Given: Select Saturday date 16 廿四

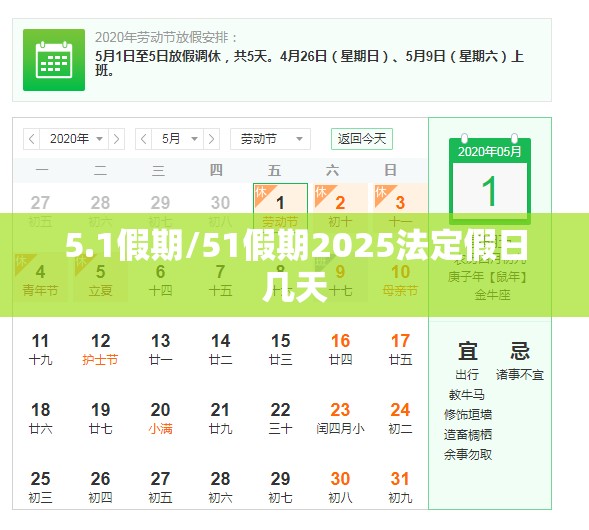Looking at the screenshot, I should pos(340,349).
